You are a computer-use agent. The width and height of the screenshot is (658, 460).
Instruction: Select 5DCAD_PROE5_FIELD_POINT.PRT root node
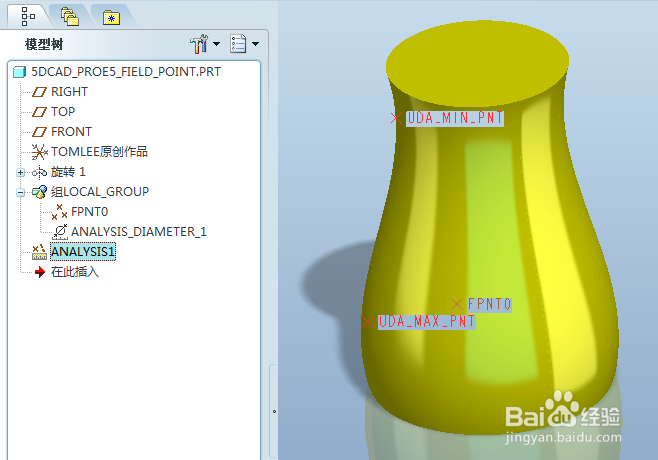click(126, 72)
